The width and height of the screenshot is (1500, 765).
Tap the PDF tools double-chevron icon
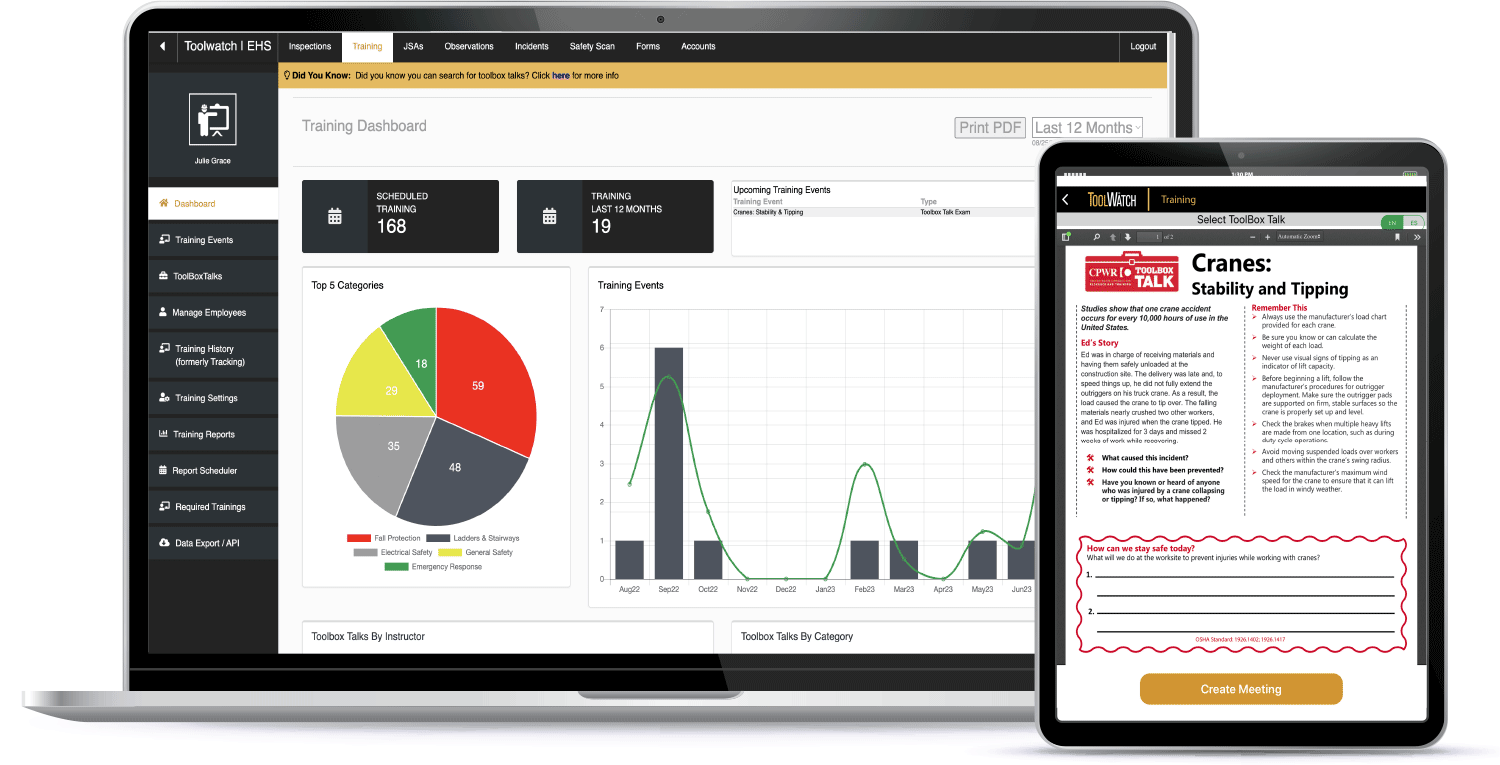pyautogui.click(x=1417, y=237)
